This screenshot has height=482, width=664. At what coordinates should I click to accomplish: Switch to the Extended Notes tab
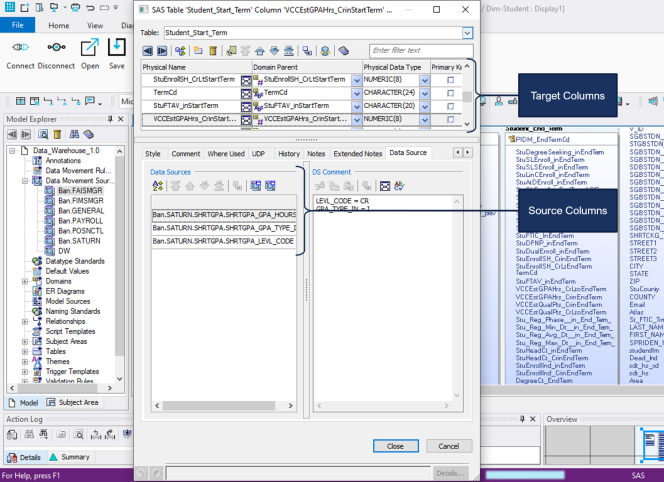(x=357, y=154)
